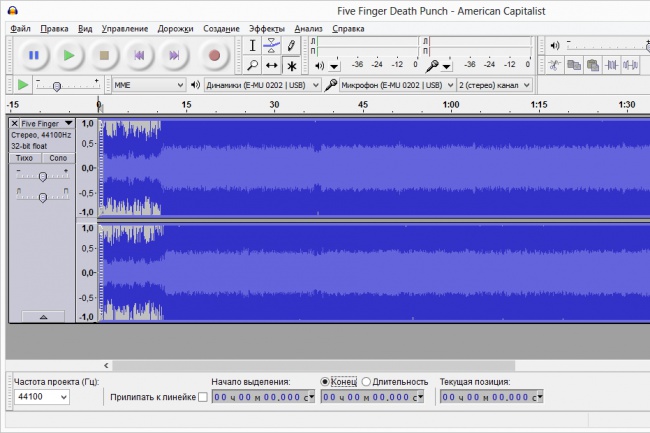Open the Справка menu
Image resolution: width=650 pixels, height=433 pixels.
point(348,29)
